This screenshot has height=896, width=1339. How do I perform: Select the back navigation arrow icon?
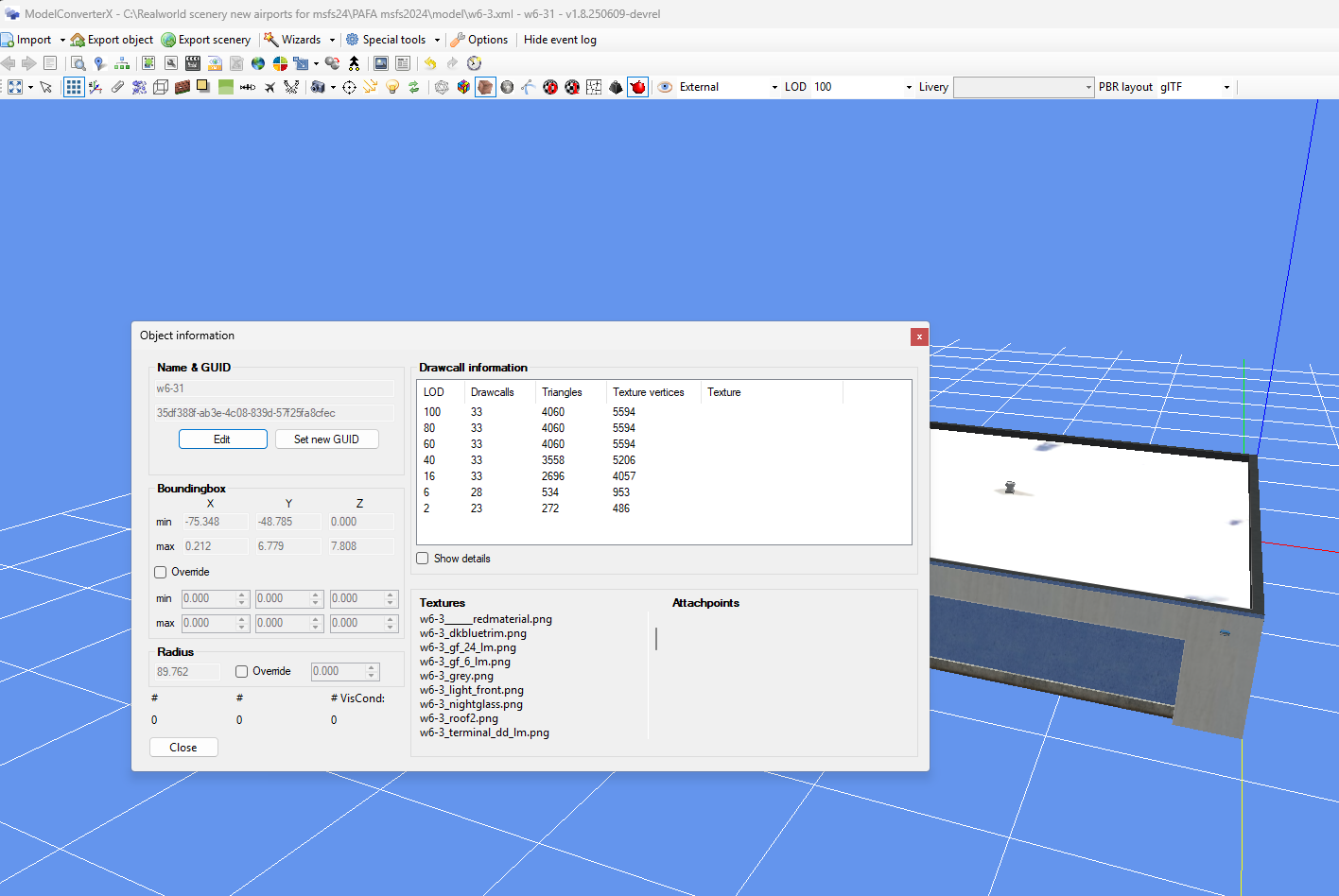(x=9, y=63)
